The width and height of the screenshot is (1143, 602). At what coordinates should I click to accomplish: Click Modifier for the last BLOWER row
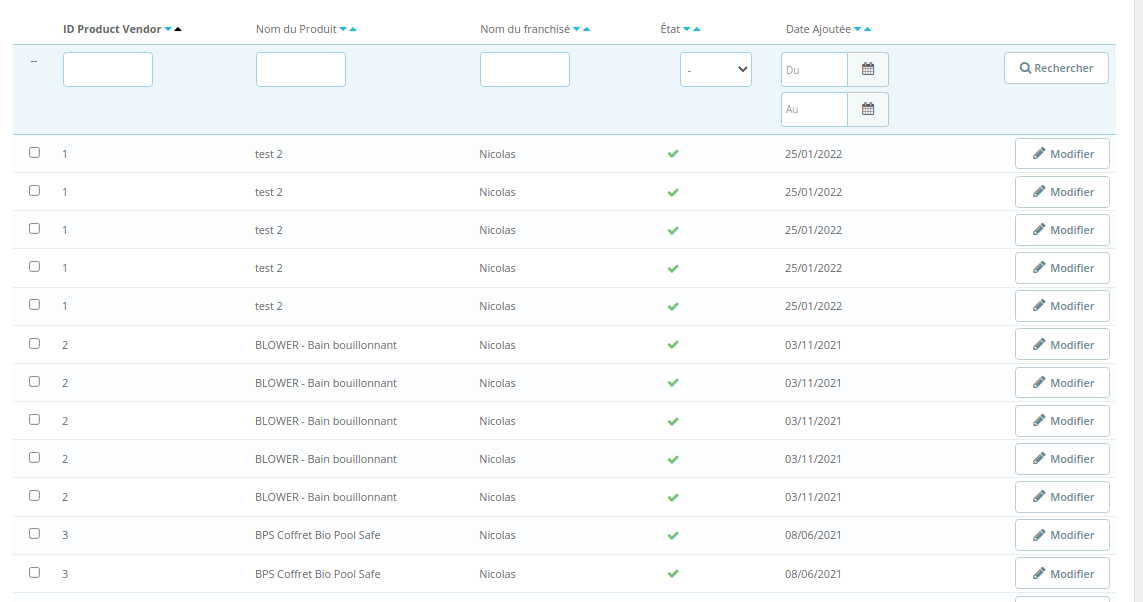pos(1062,497)
